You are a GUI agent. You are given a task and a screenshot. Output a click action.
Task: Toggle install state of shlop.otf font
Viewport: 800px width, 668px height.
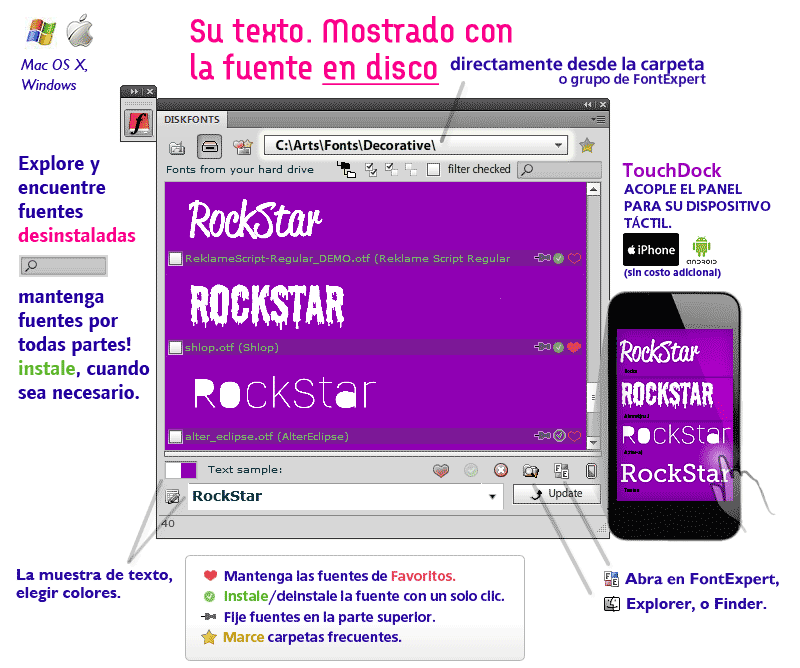point(559,348)
